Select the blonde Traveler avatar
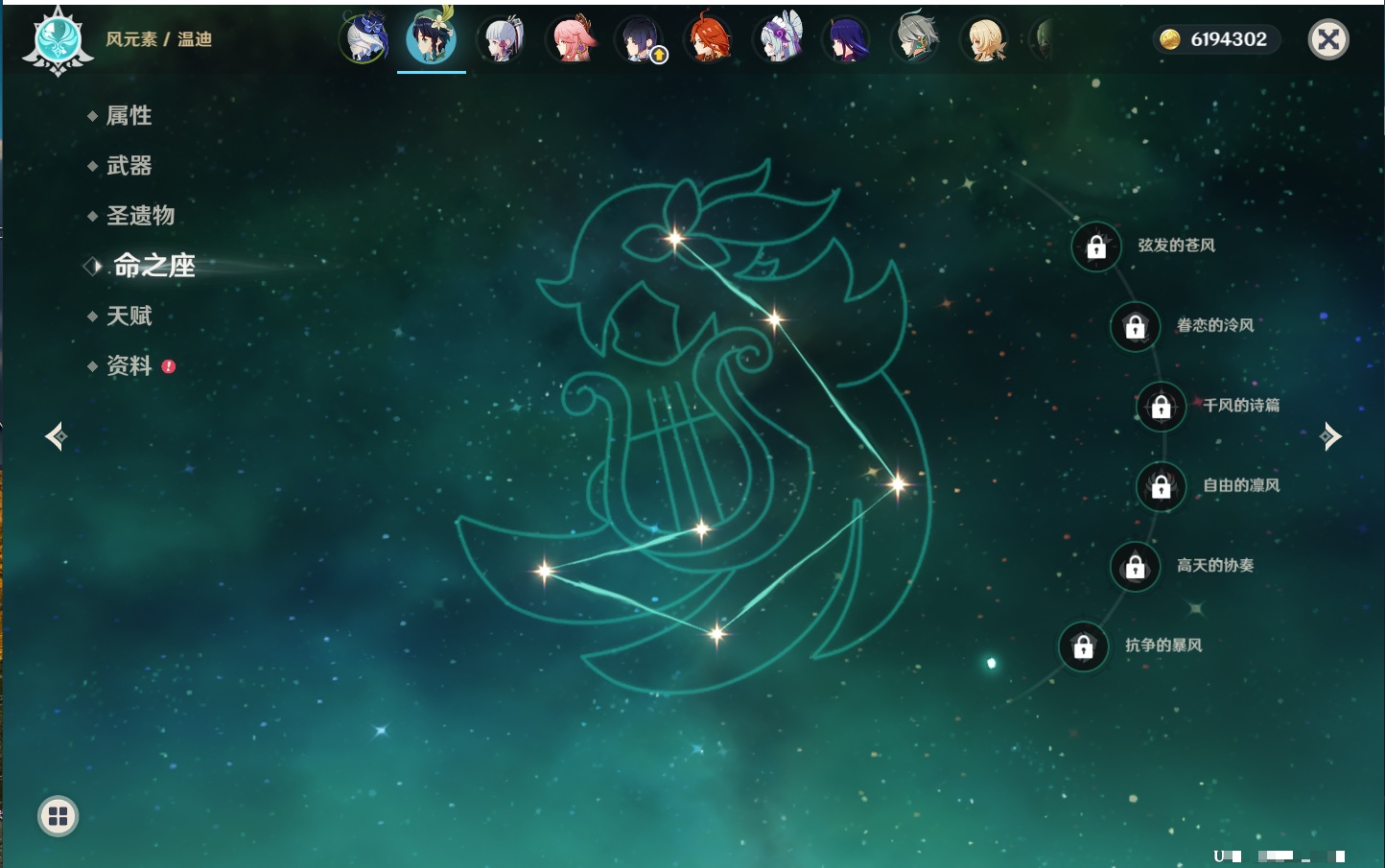 click(x=985, y=40)
